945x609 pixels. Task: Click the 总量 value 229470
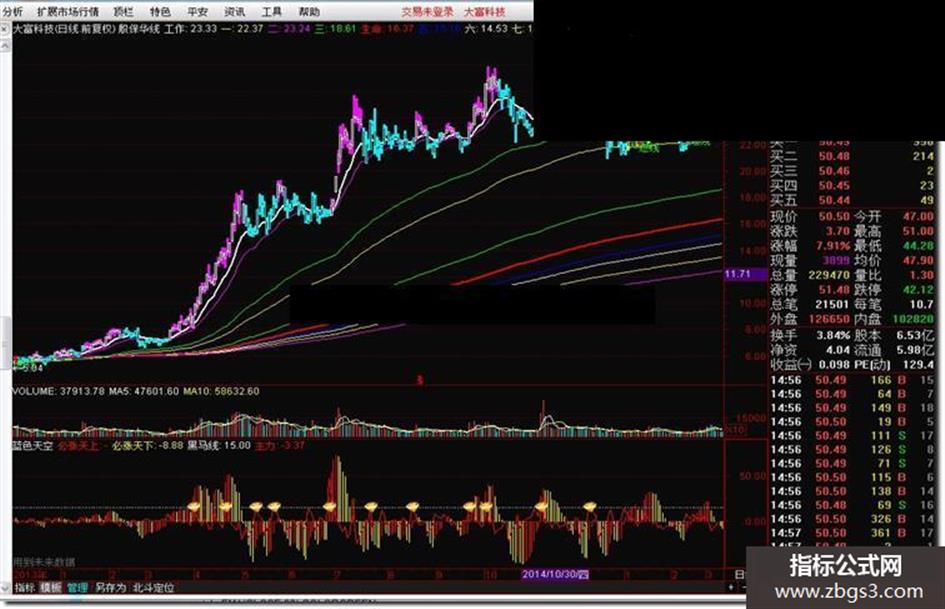[829, 275]
